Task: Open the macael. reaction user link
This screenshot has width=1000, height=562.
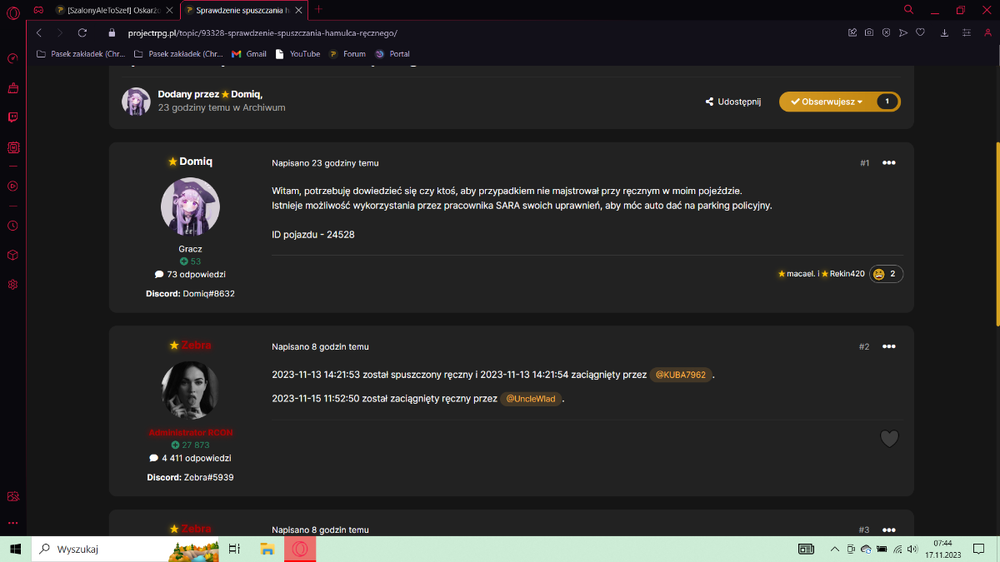Action: click(x=801, y=274)
